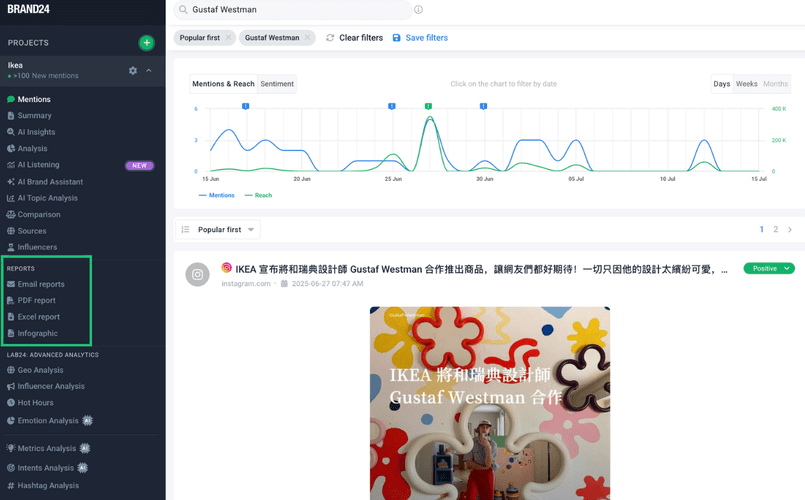This screenshot has width=805, height=500.
Task: Click the blue event marker above 30 Jun
Action: point(483,106)
